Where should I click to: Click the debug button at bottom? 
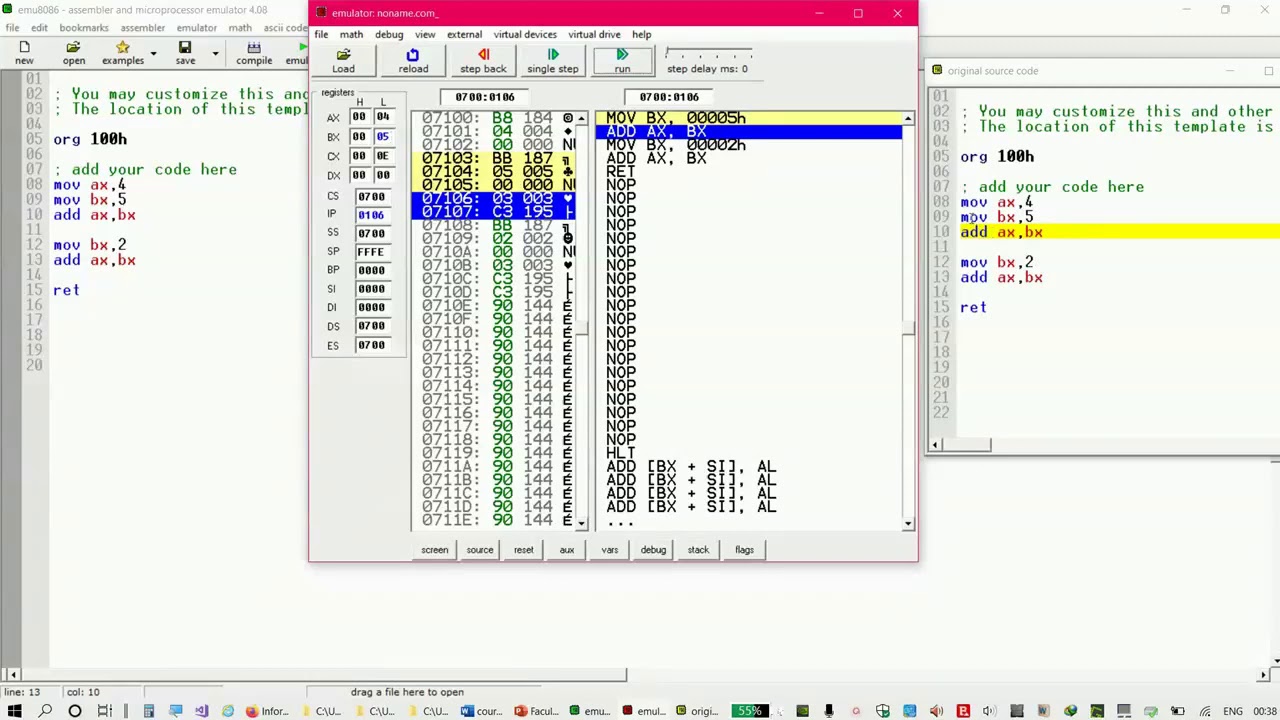pyautogui.click(x=653, y=549)
